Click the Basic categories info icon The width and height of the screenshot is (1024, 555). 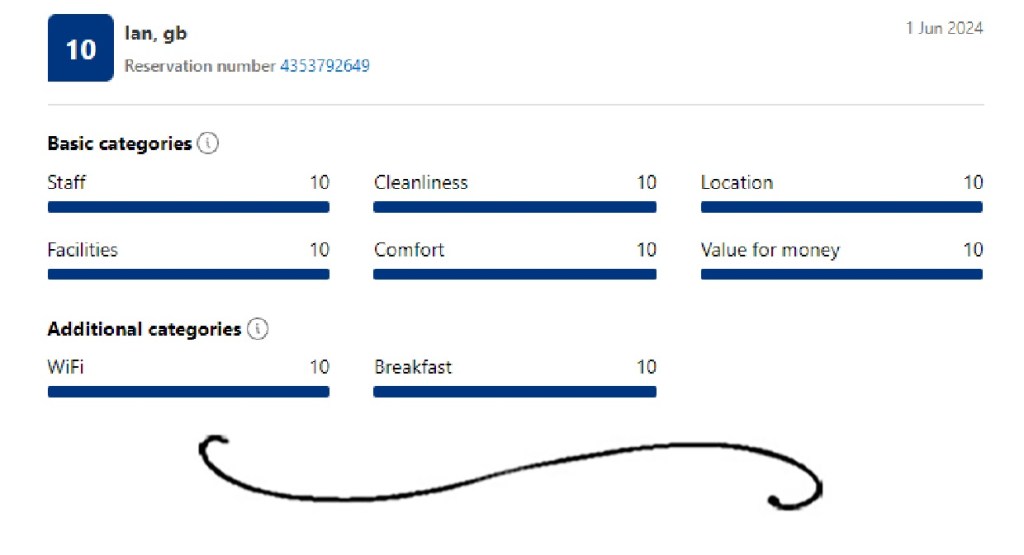click(208, 144)
